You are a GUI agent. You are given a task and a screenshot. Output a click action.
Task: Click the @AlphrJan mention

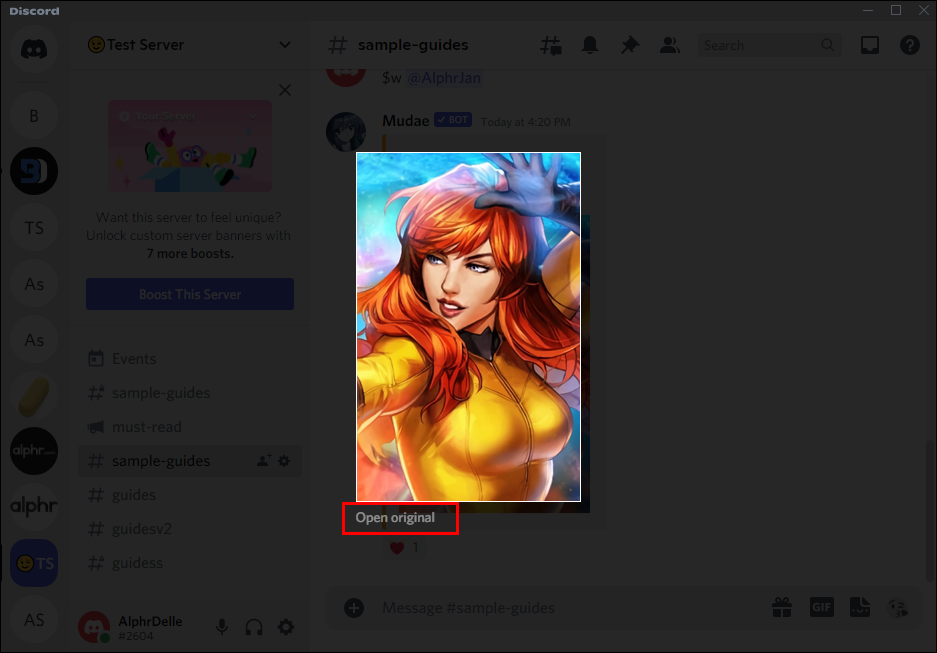[444, 78]
